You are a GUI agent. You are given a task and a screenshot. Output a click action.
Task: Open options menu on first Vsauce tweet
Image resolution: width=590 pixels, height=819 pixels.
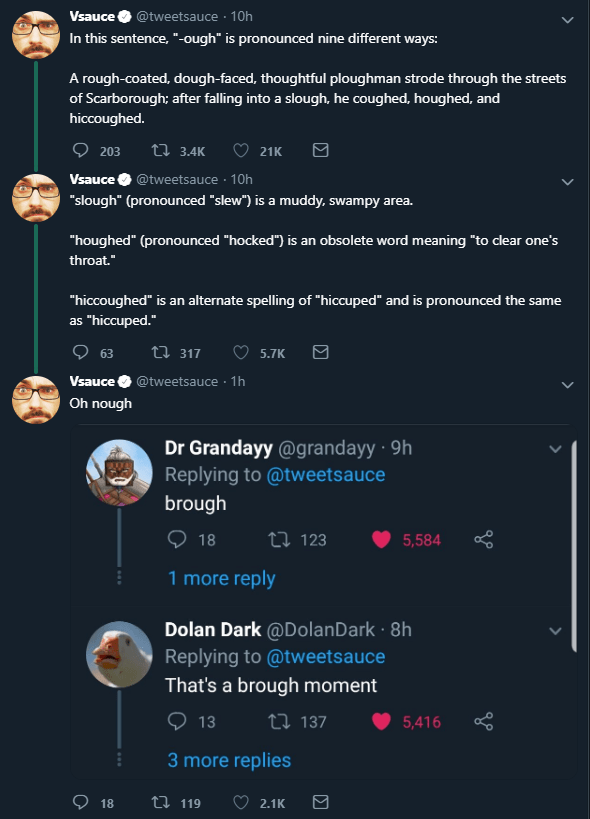[567, 20]
